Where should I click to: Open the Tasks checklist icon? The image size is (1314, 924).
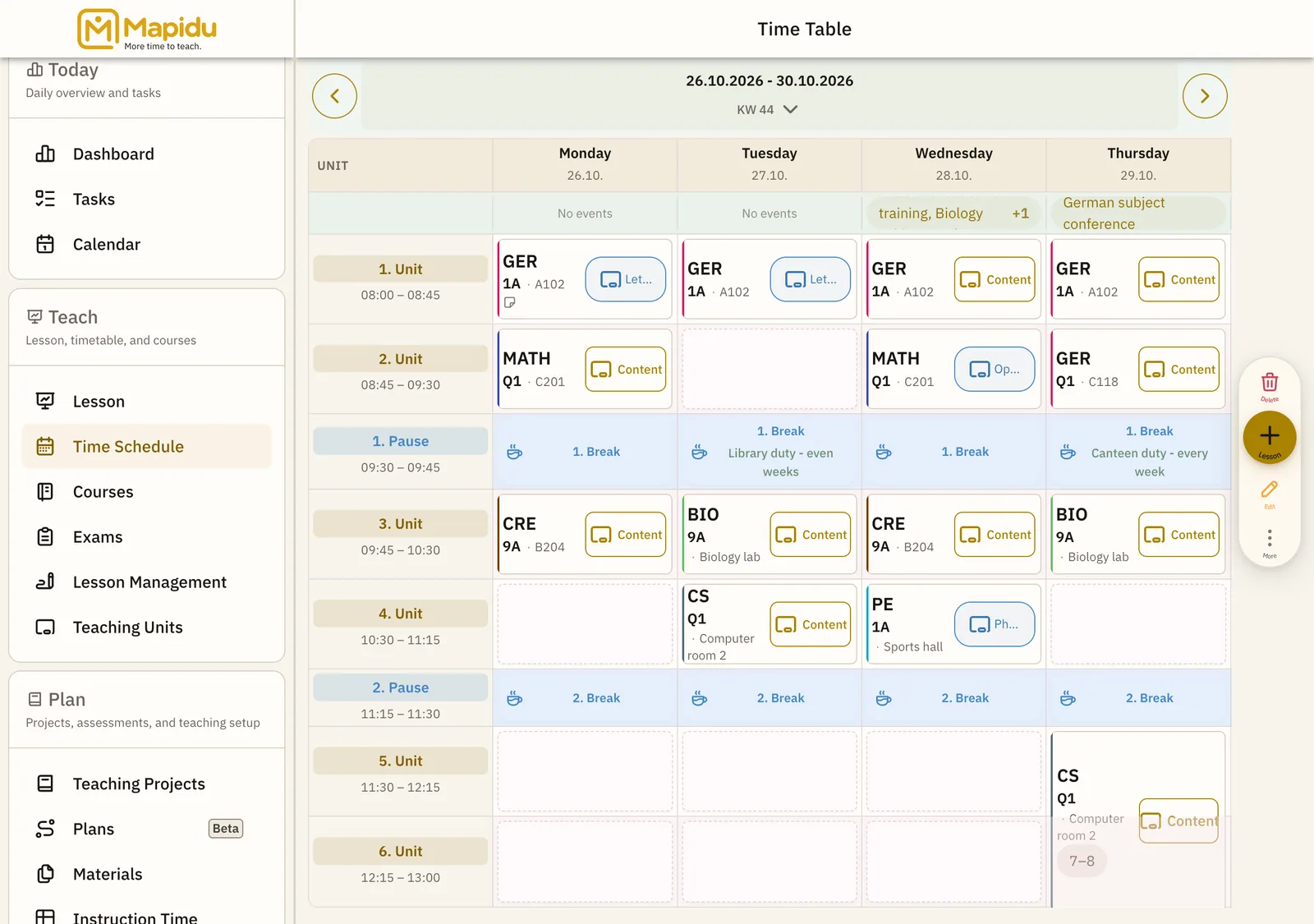pyautogui.click(x=45, y=199)
